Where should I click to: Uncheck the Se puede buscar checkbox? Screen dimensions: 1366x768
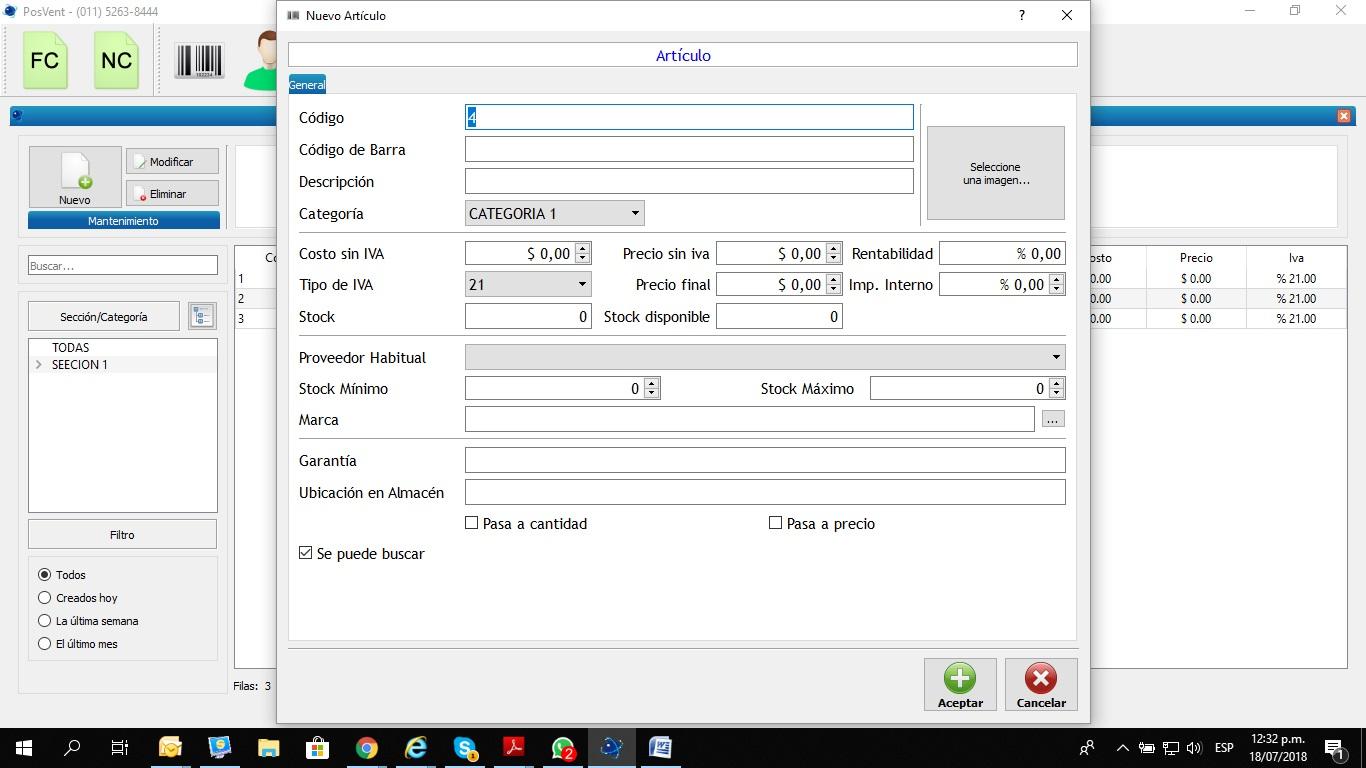coord(305,553)
